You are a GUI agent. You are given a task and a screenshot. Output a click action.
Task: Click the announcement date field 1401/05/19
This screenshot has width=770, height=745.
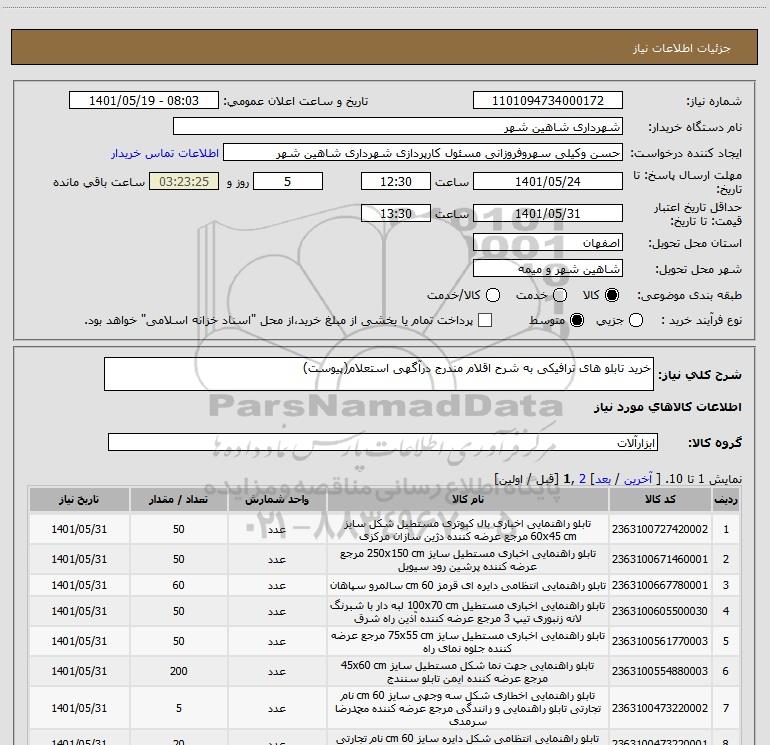pyautogui.click(x=144, y=101)
